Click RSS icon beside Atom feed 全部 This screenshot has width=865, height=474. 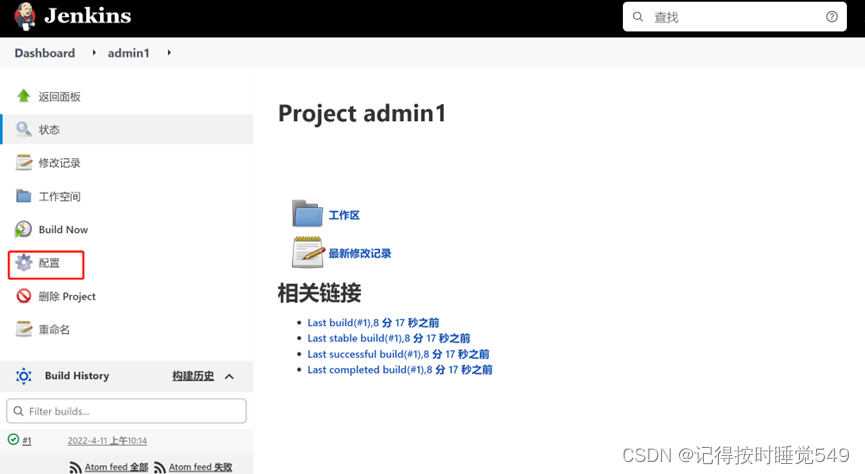coord(76,467)
